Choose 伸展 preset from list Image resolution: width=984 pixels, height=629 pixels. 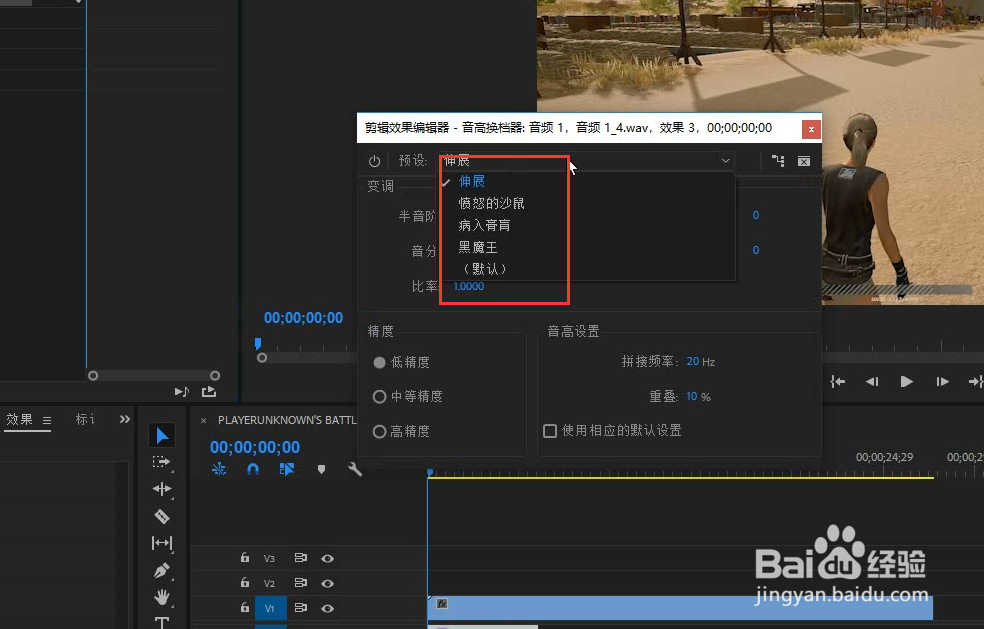472,181
